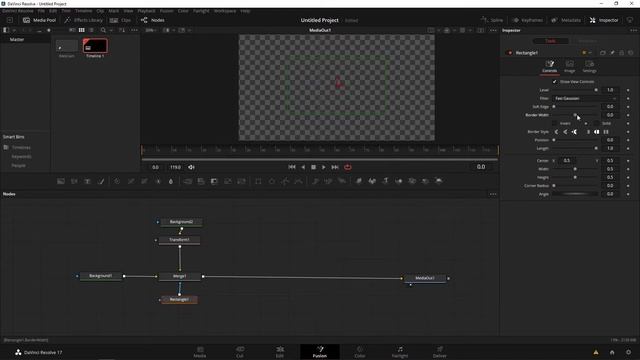Viewport: 640px width, 360px height.
Task: Open Project Settings gear icon
Action: point(629,352)
